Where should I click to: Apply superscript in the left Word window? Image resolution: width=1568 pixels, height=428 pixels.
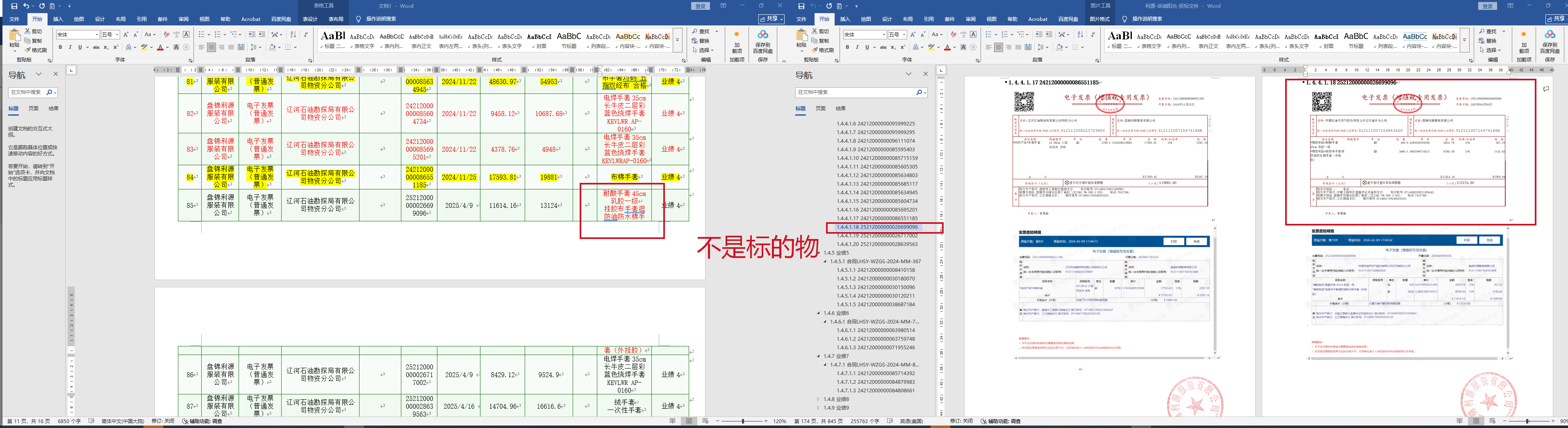116,47
